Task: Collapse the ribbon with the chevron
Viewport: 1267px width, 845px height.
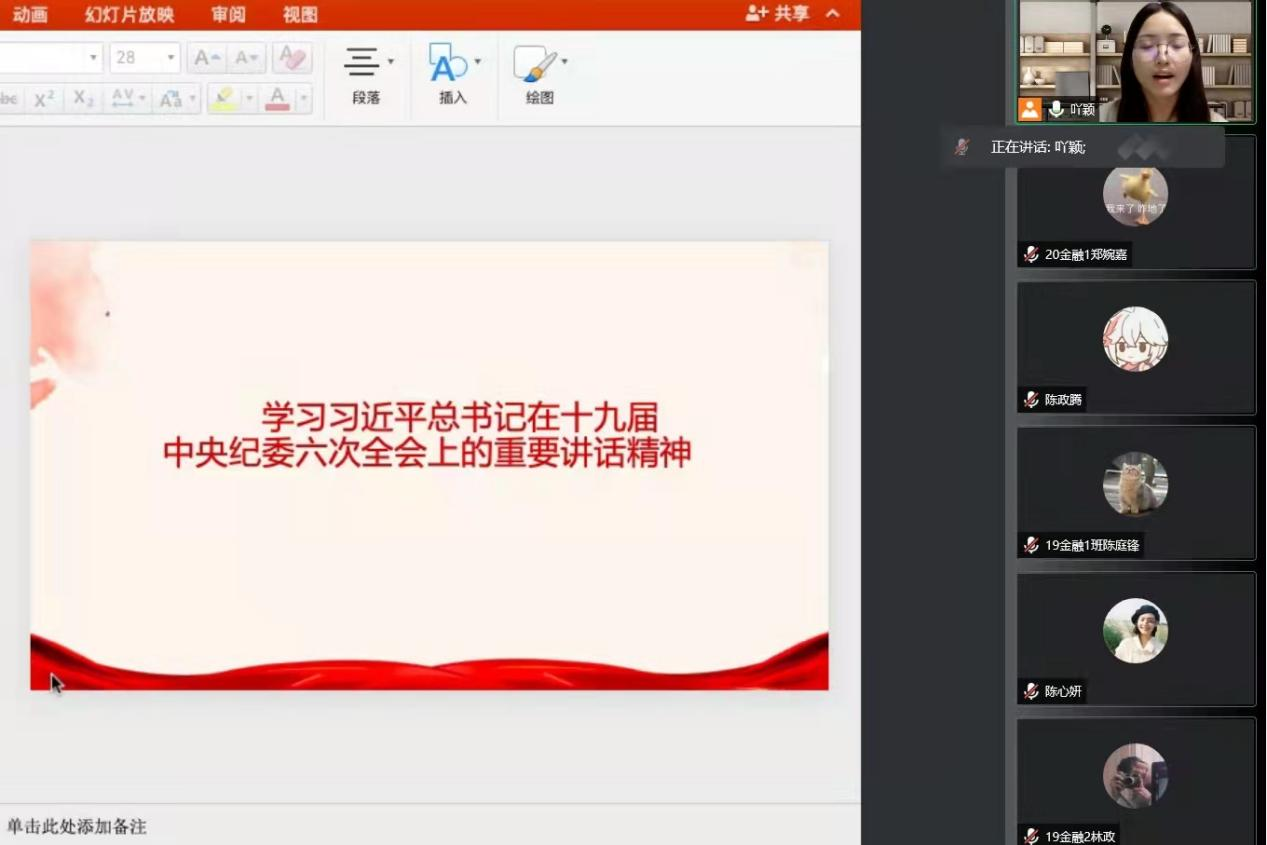Action: point(832,14)
